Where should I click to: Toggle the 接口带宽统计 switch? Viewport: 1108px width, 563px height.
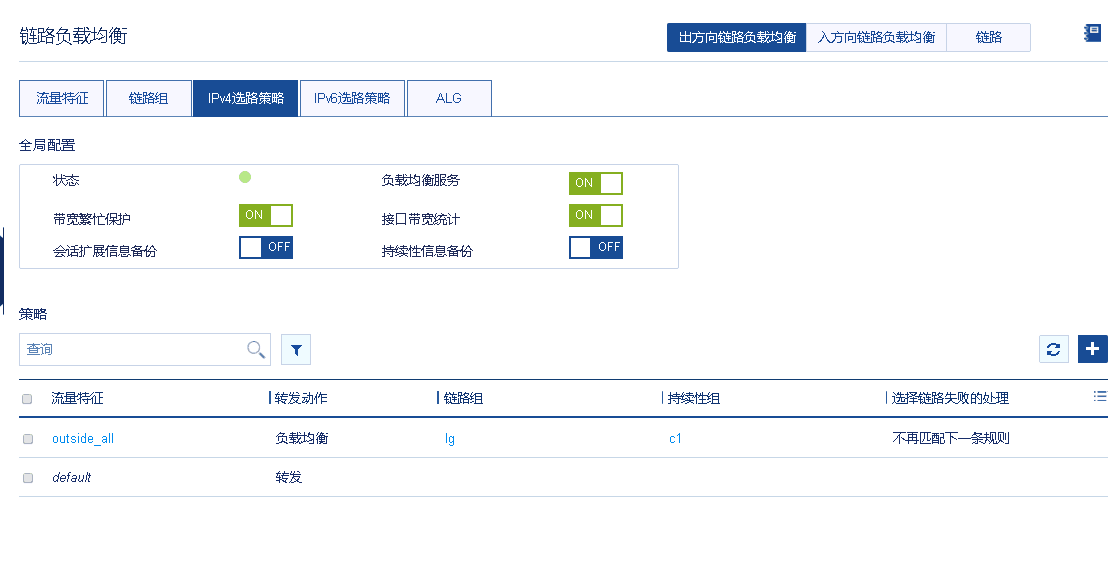(x=595, y=215)
